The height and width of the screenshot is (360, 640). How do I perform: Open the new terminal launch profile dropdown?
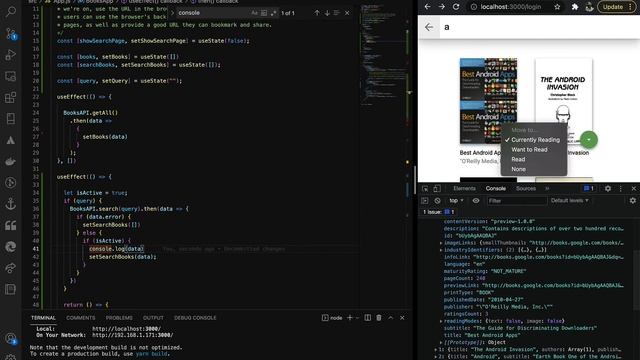357,318
